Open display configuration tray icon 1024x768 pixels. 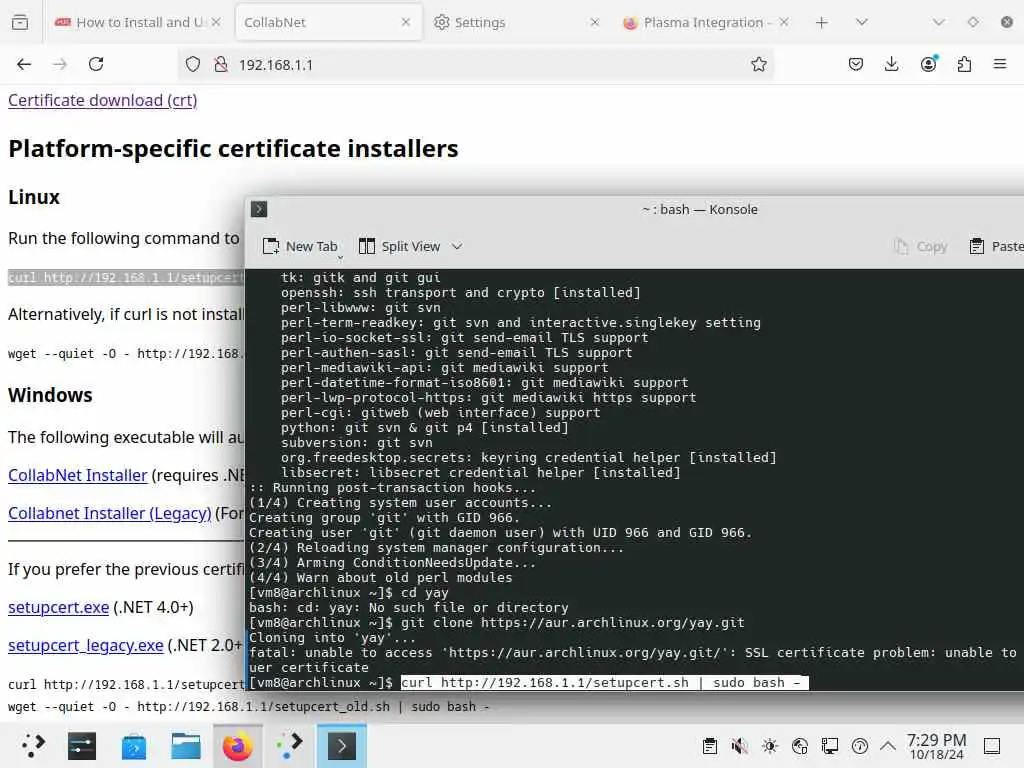click(830, 746)
